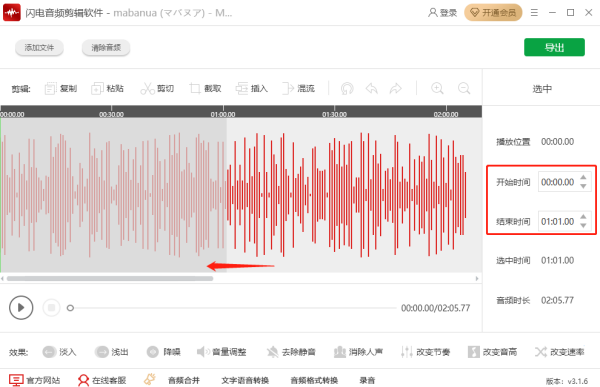This screenshot has width=600, height=387.
Task: Zoom in on the waveform
Action: 437,88
